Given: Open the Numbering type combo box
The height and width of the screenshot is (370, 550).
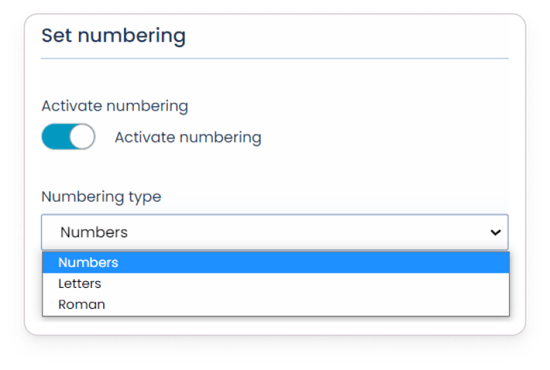Looking at the screenshot, I should click(x=275, y=232).
